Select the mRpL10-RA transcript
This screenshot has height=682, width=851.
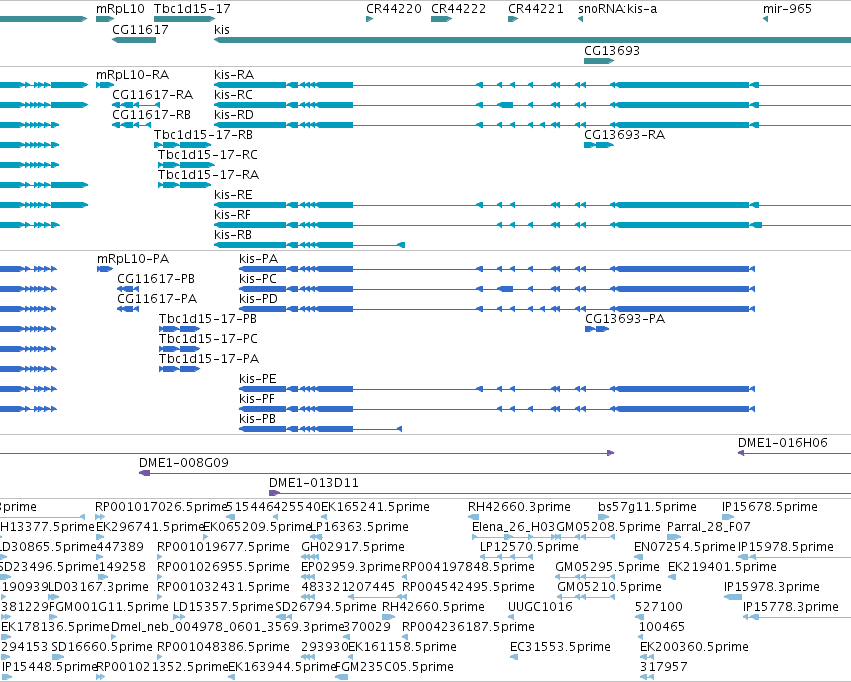105,85
